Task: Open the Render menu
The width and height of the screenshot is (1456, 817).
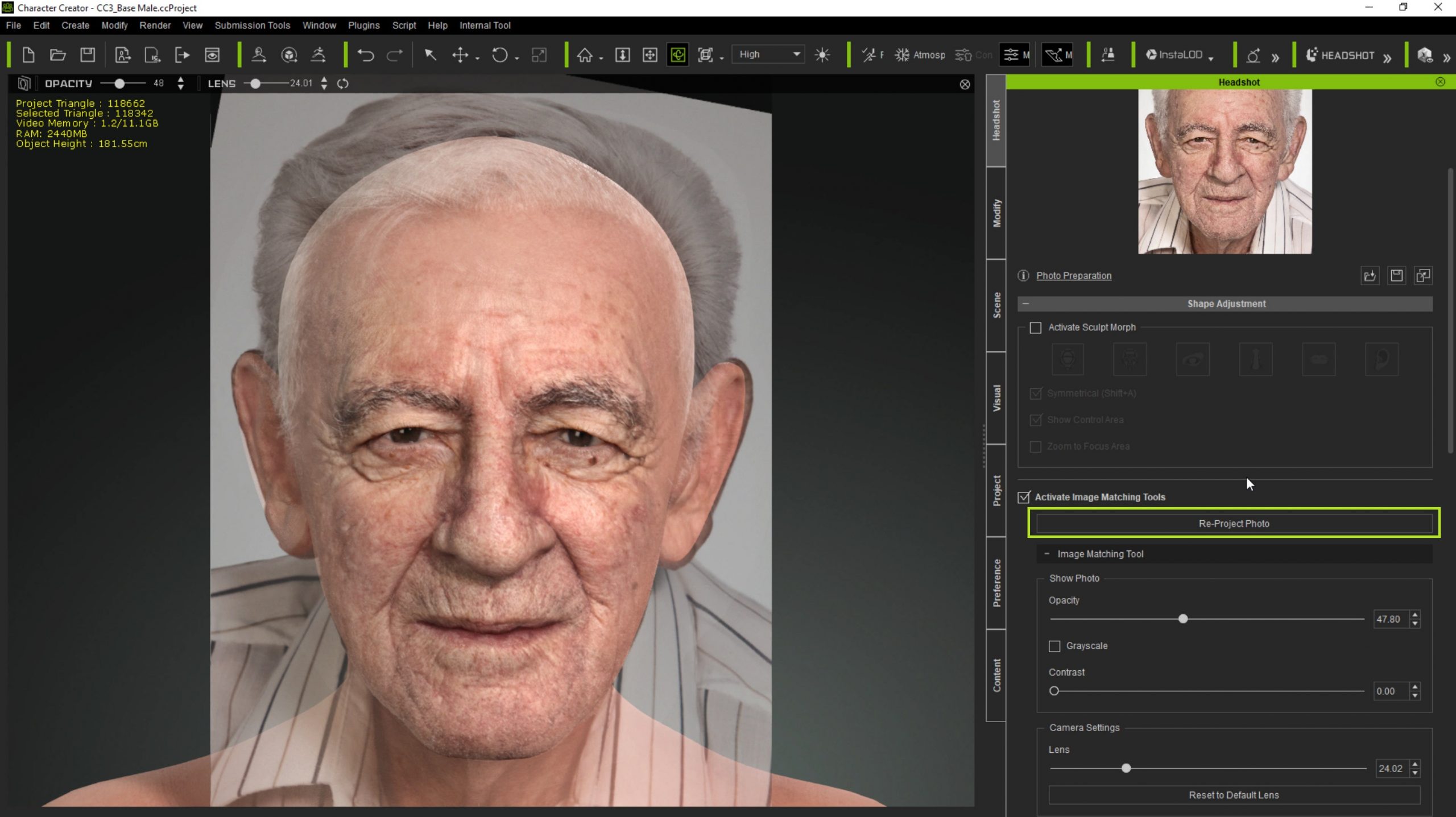Action: pyautogui.click(x=155, y=26)
